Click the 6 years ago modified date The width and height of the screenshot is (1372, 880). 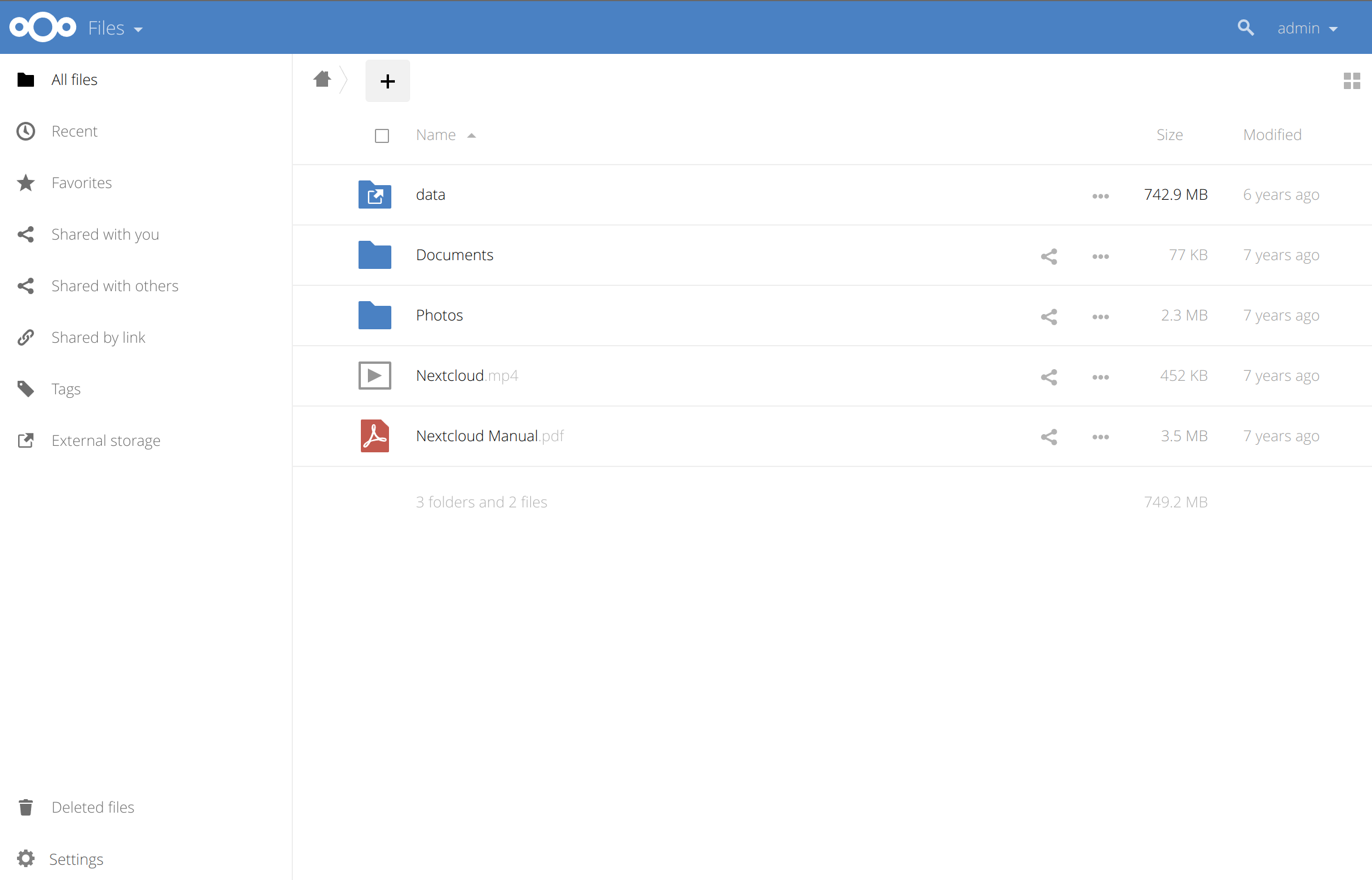pyautogui.click(x=1281, y=195)
